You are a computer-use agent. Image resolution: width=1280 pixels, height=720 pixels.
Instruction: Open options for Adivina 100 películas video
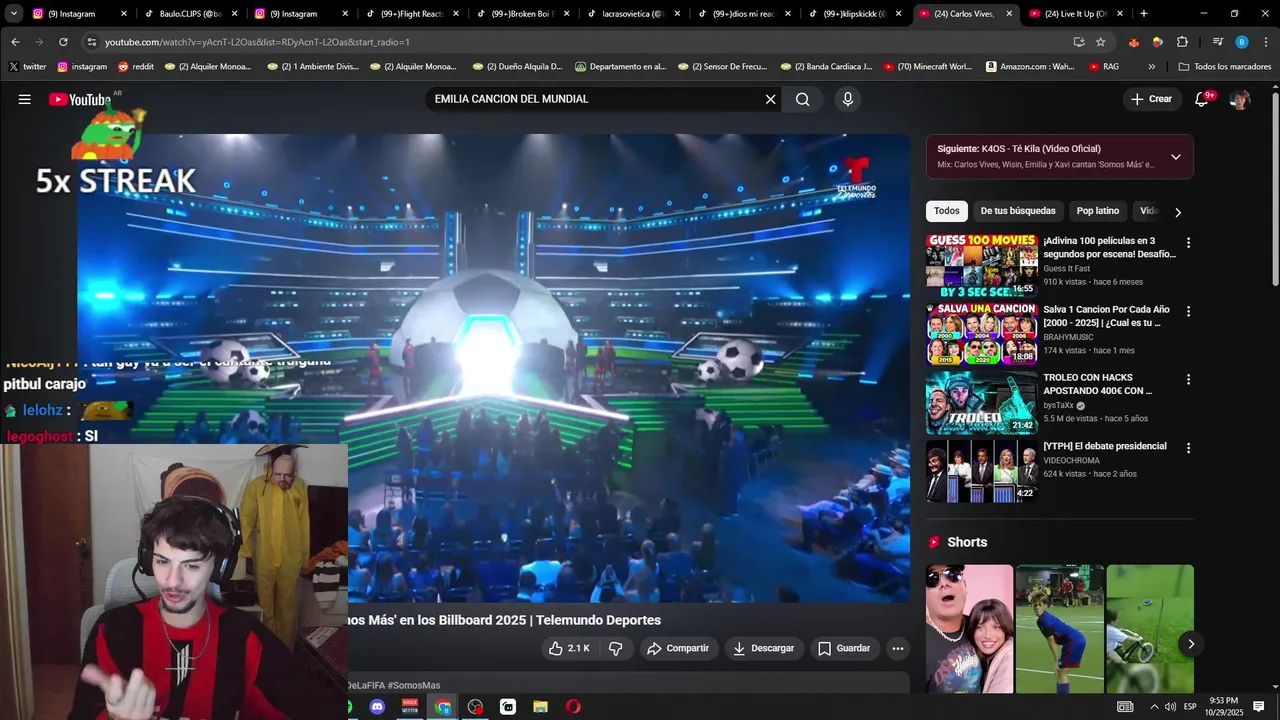tap(1188, 243)
